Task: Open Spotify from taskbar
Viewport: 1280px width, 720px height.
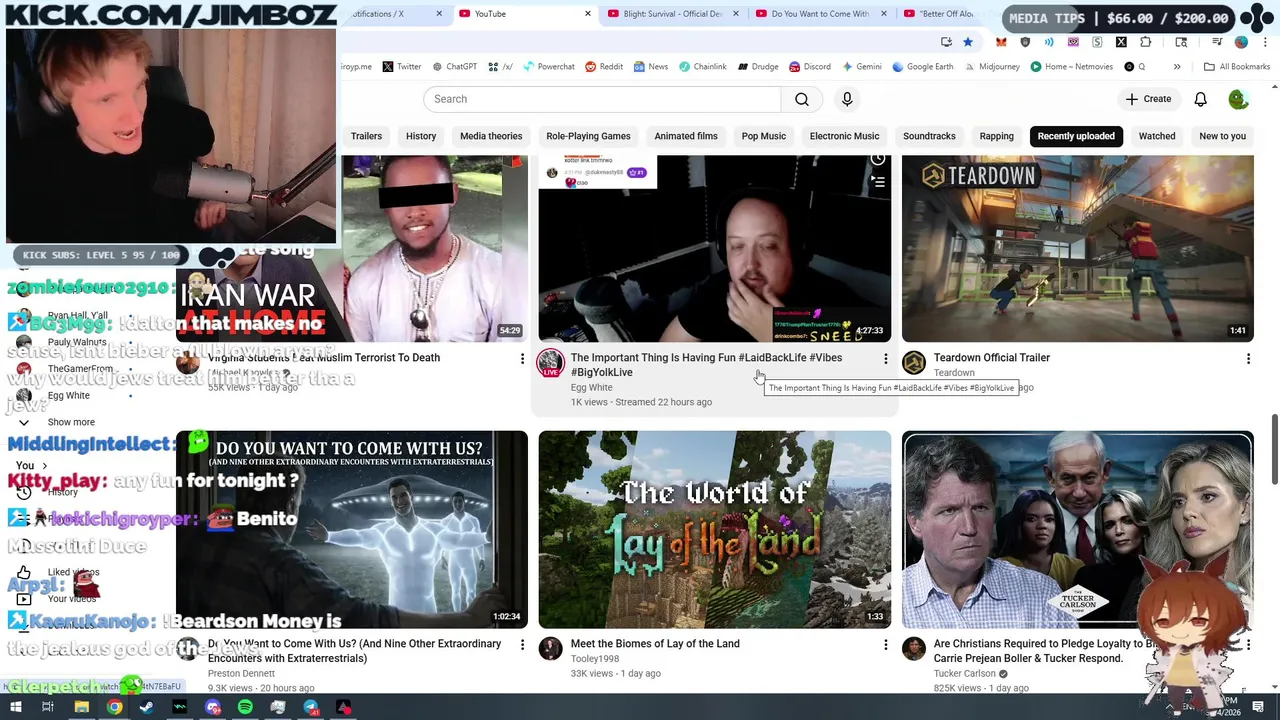Action: tap(245, 708)
